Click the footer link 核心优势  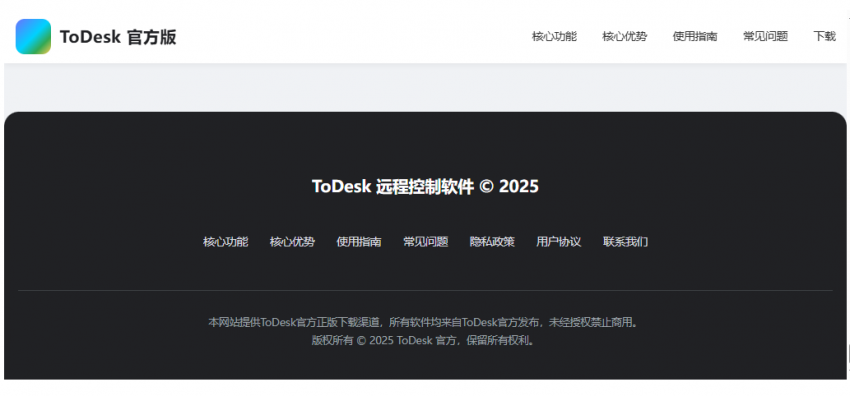click(292, 242)
